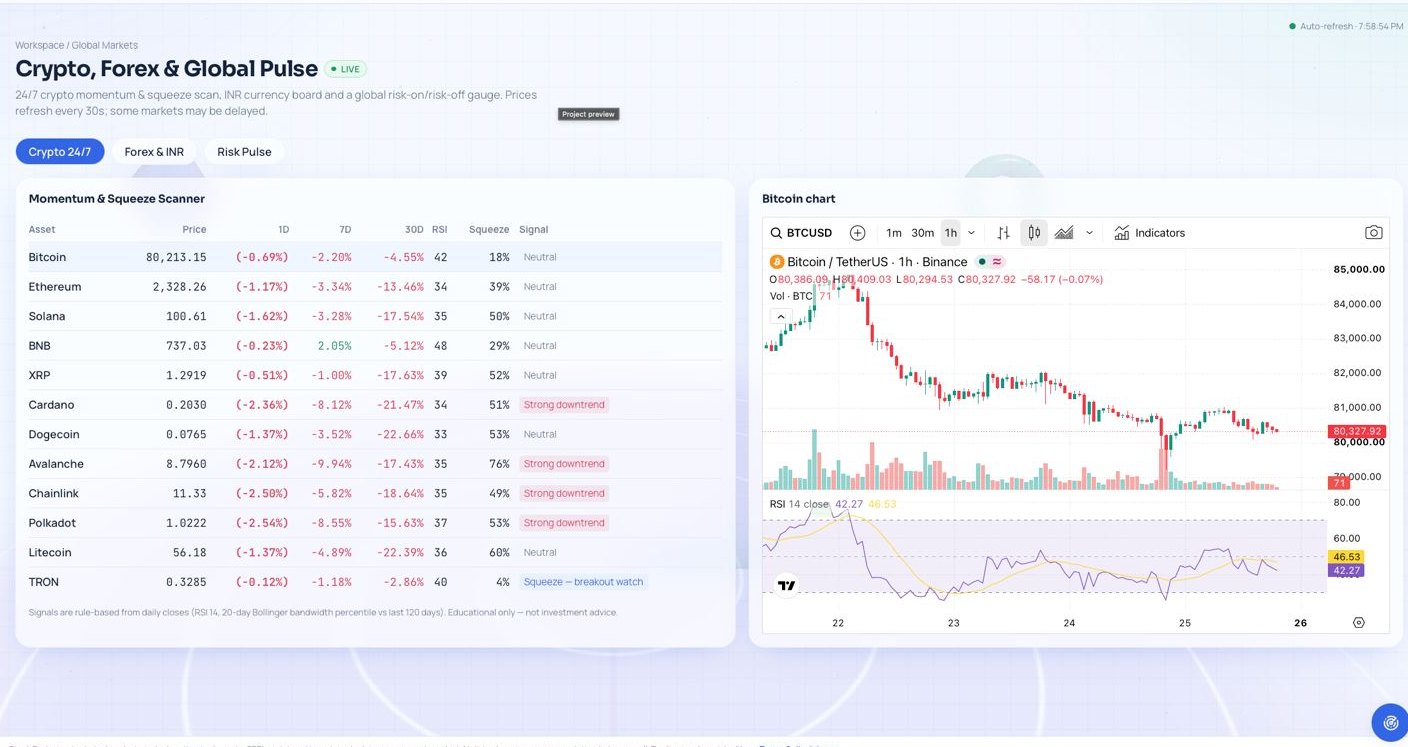The width and height of the screenshot is (1408, 747).
Task: Switch the chart to the 1m interval
Action: [894, 233]
